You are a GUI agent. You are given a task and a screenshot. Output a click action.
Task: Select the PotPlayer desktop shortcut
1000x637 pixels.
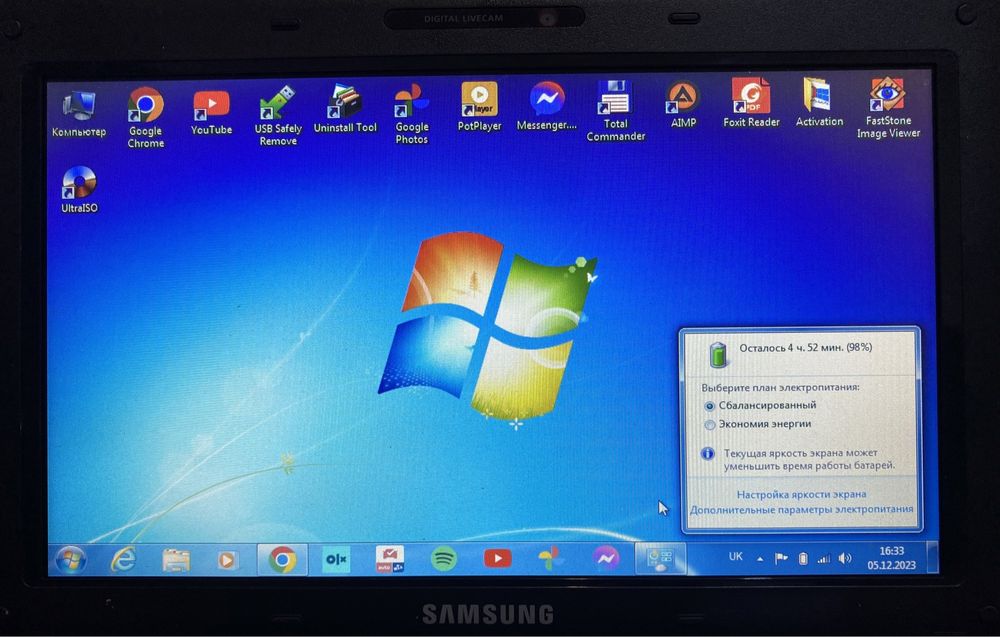click(x=480, y=106)
